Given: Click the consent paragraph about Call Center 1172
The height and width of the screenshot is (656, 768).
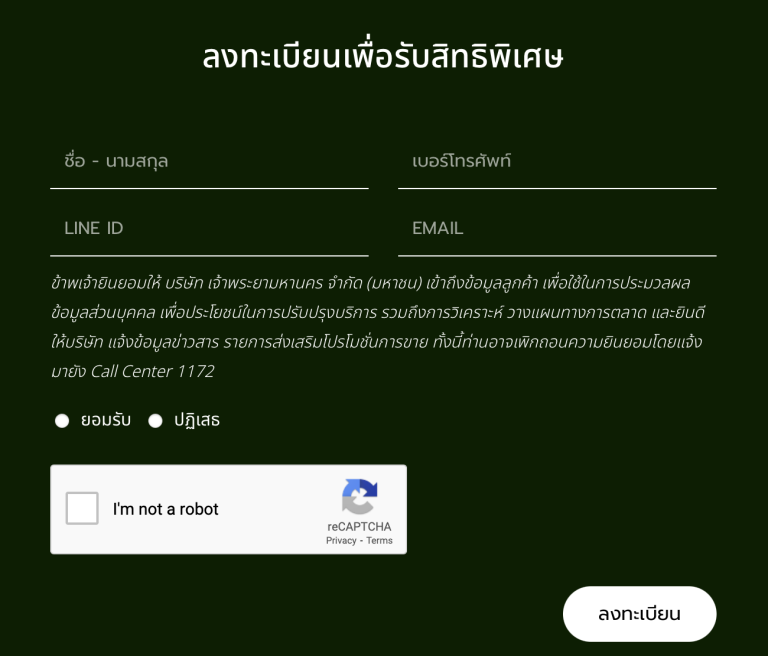Looking at the screenshot, I should click(x=378, y=327).
